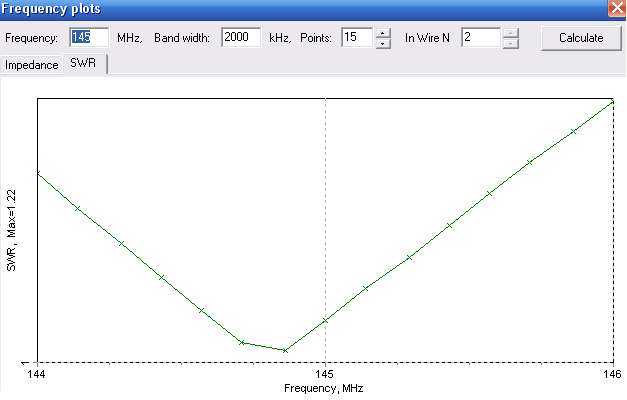Click the 146 frequency axis value
Screen dimensions: 627x400
click(612, 374)
